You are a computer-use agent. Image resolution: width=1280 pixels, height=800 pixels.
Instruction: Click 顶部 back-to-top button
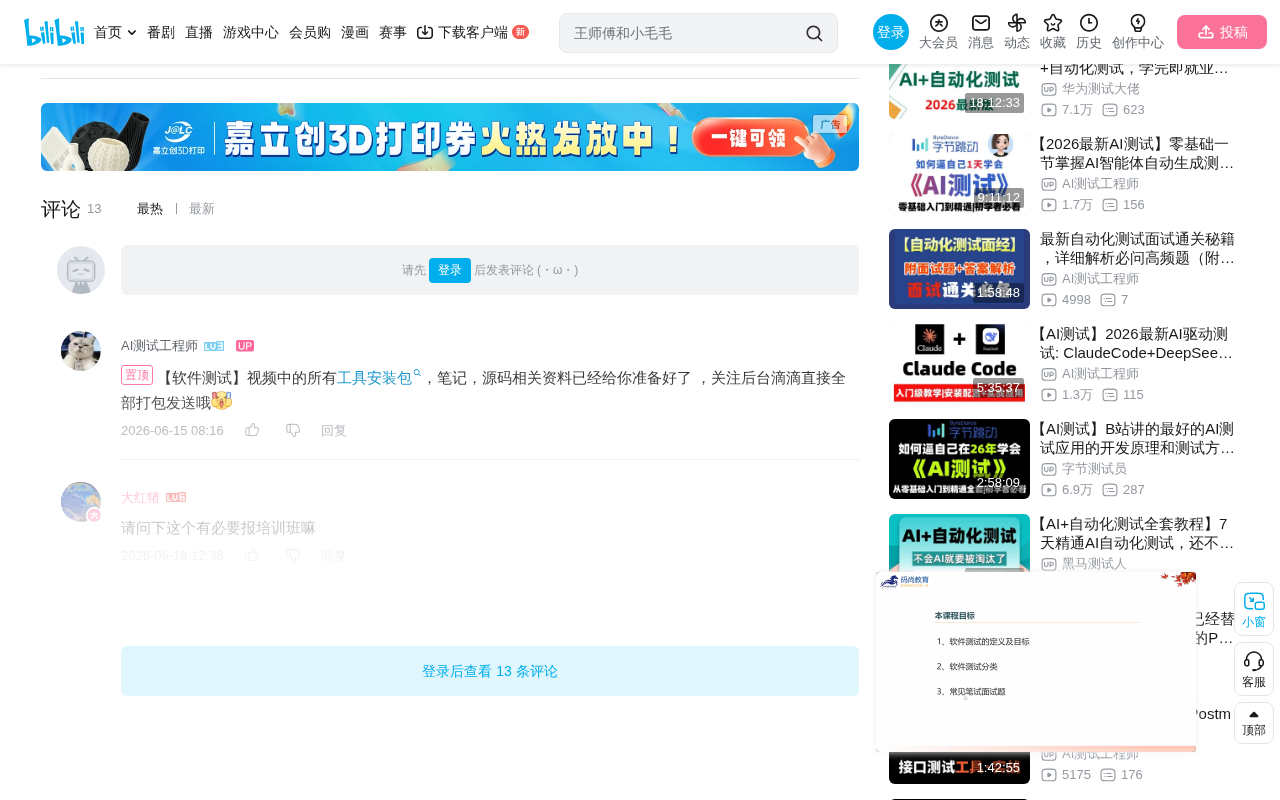1254,723
